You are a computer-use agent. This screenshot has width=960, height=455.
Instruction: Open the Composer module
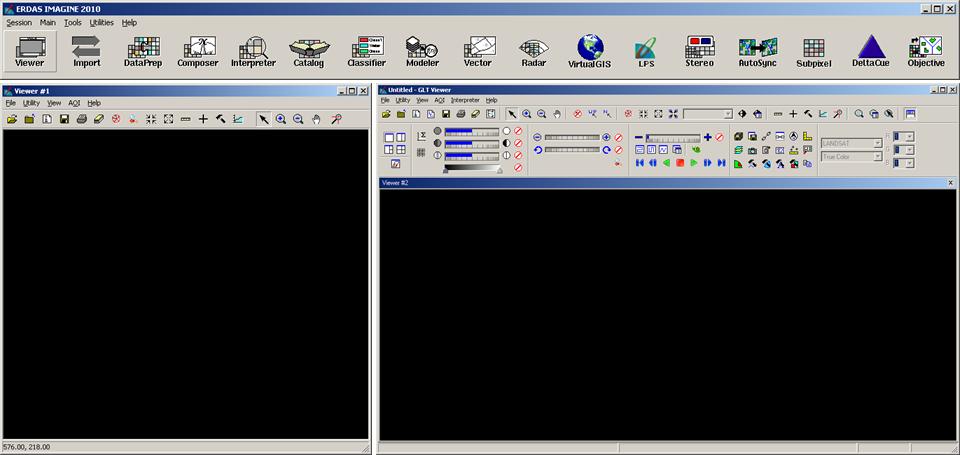coord(198,51)
